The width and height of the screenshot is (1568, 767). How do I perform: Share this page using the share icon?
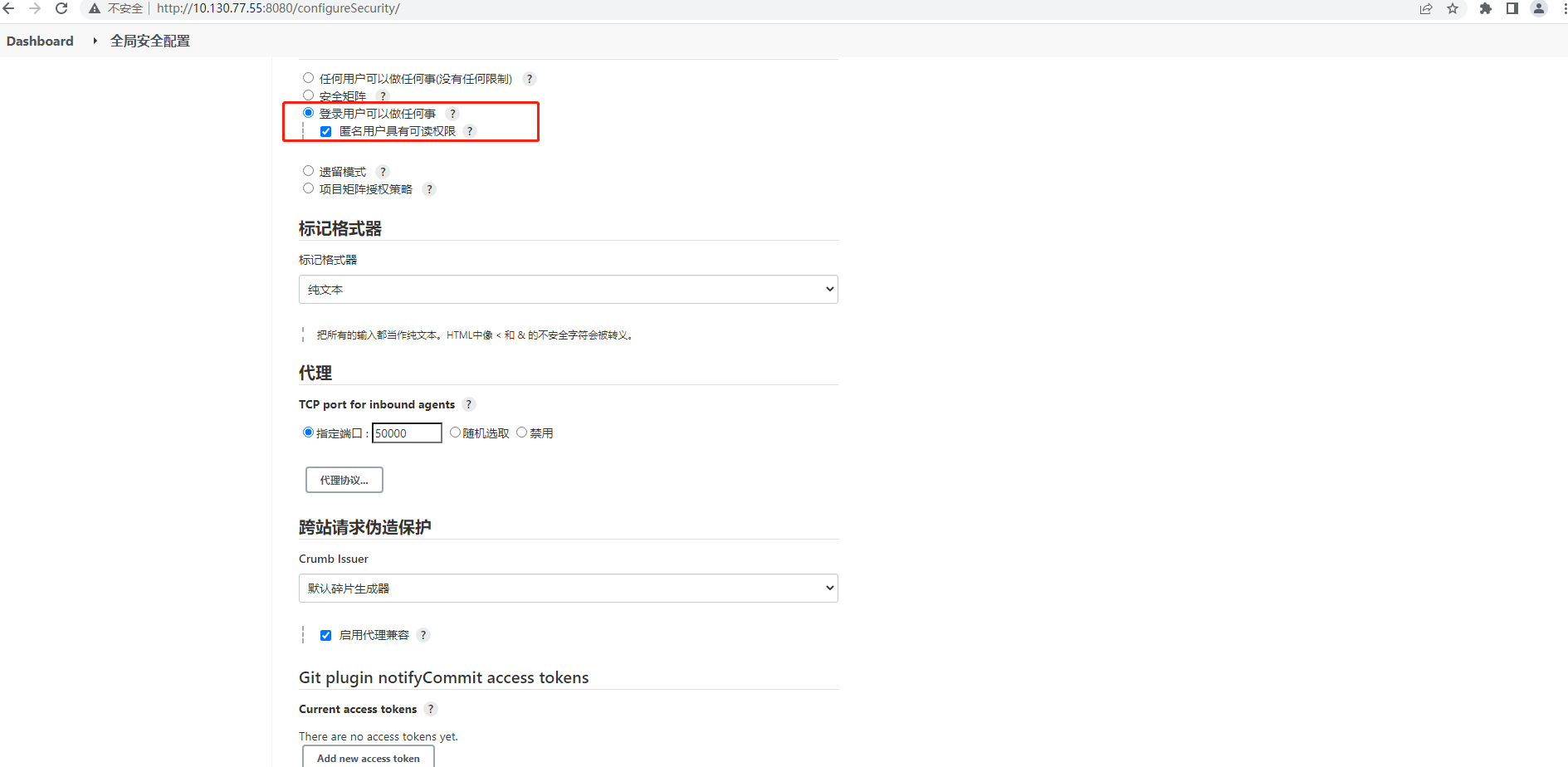click(1426, 8)
